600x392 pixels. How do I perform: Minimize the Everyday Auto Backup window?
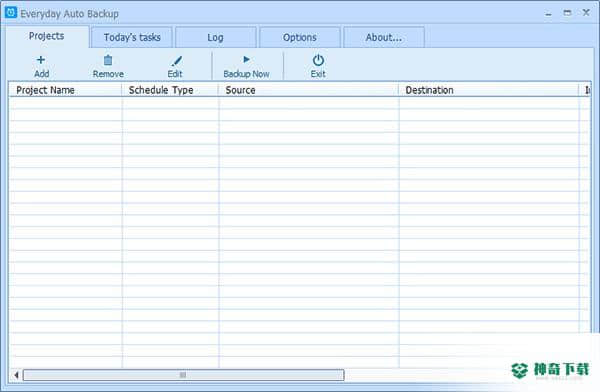548,14
